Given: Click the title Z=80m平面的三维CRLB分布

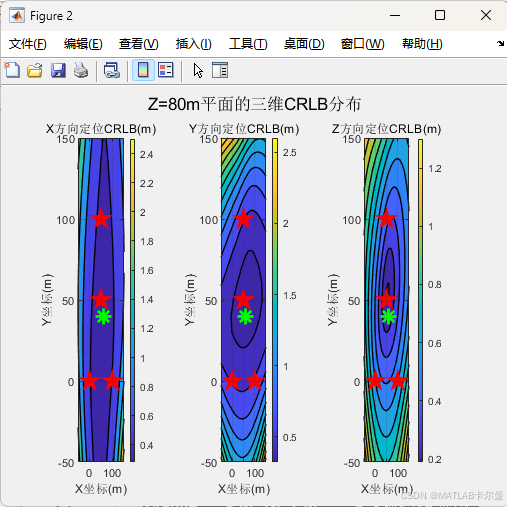Looking at the screenshot, I should coord(254,104).
